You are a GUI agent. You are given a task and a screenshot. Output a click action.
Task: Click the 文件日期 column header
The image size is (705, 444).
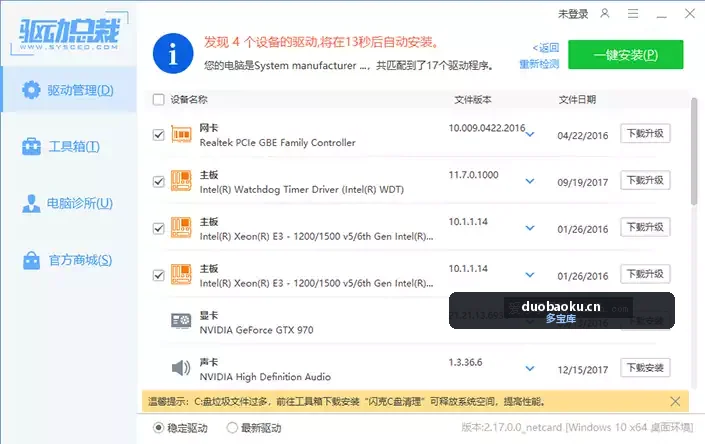[x=577, y=99]
